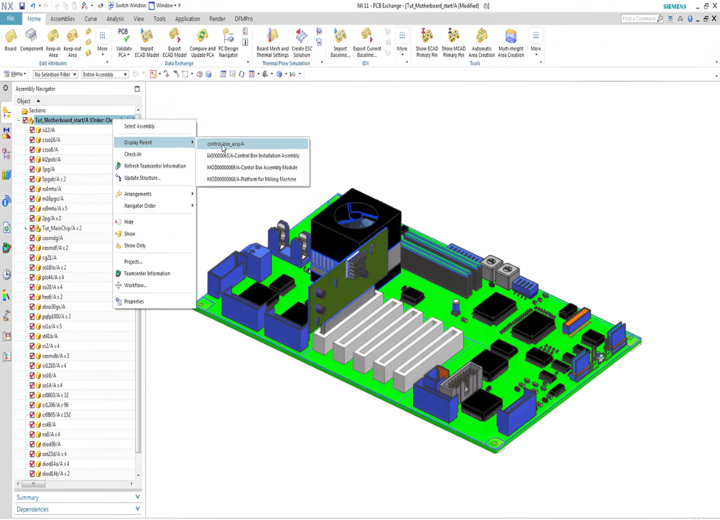720x520 pixels.
Task: Save using the floppy disk icon
Action: (x=22, y=6)
